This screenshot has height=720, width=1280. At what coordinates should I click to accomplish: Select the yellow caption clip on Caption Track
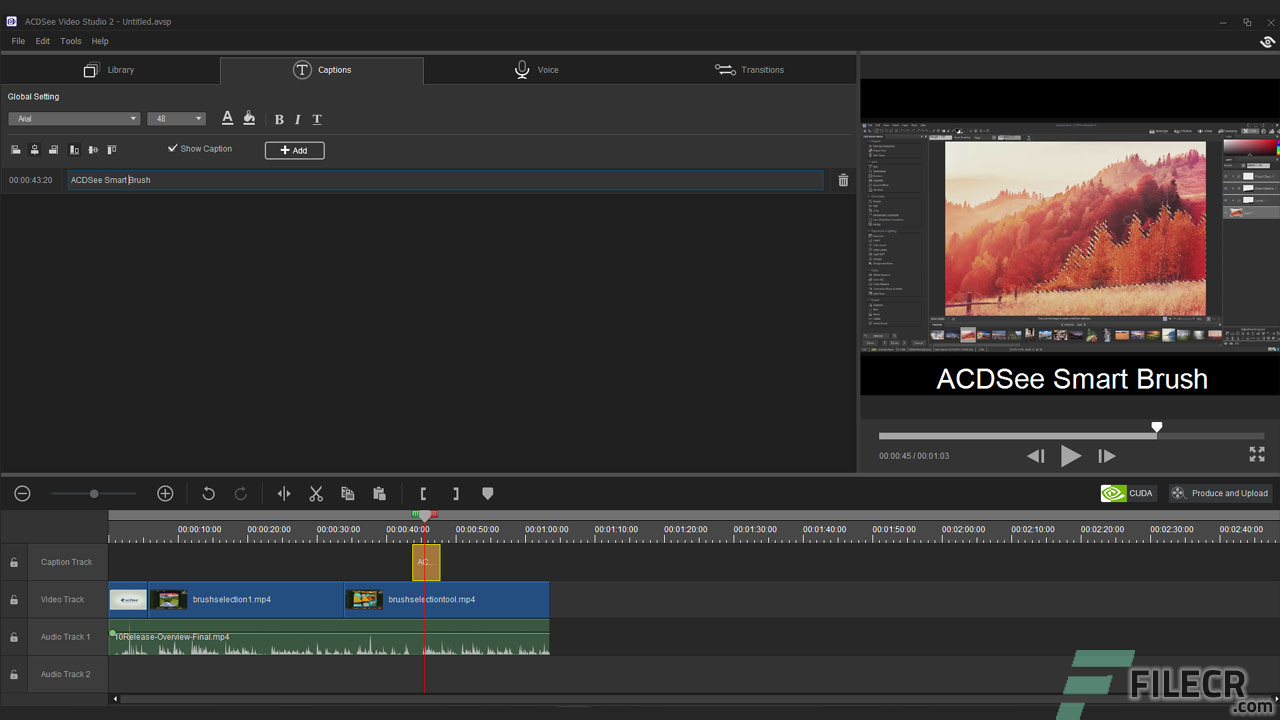(426, 562)
